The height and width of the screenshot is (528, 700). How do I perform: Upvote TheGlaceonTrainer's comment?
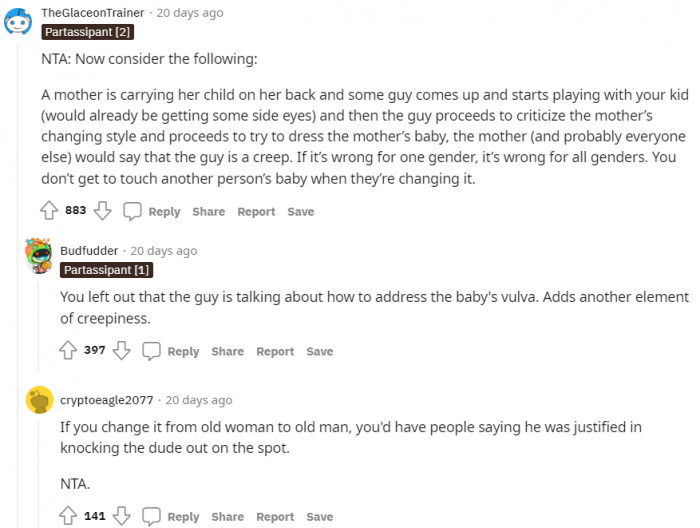coord(49,211)
